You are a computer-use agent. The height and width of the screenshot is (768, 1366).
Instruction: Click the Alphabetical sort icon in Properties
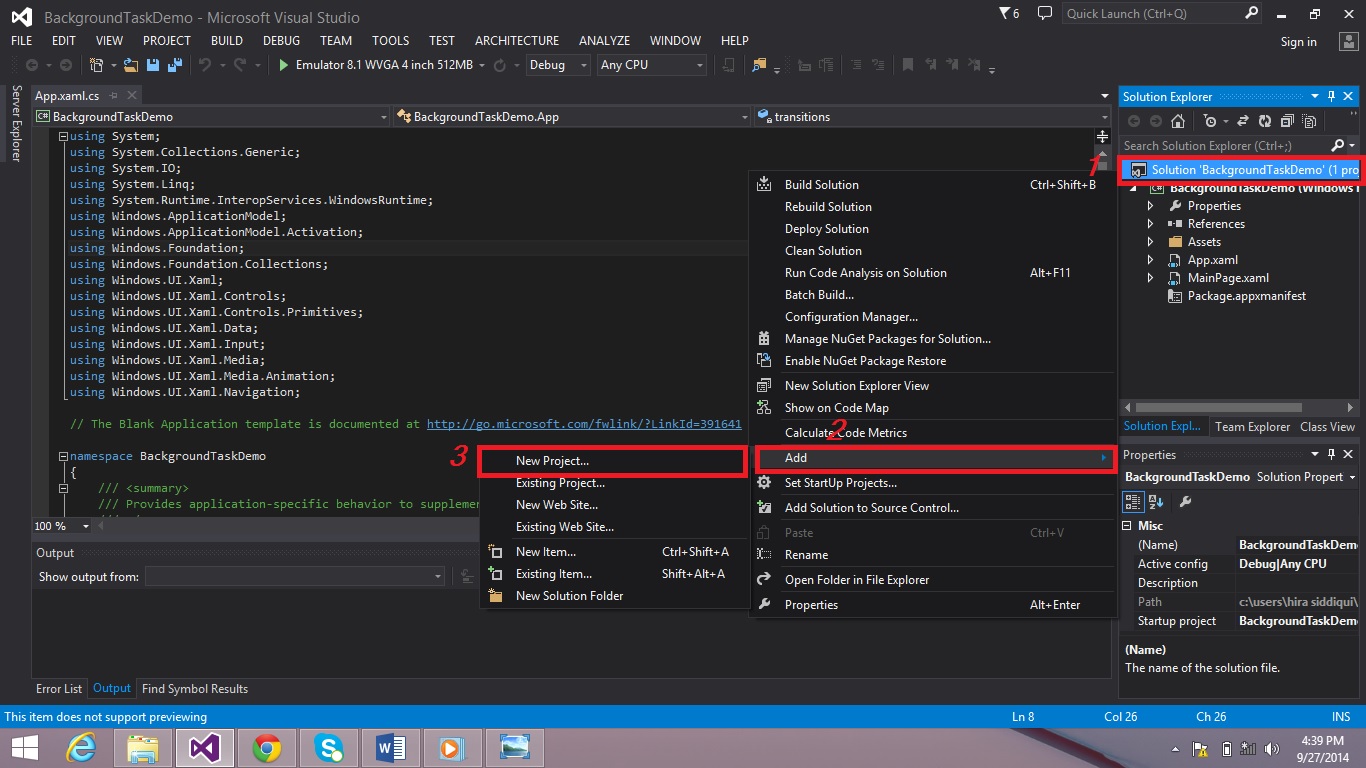click(1156, 502)
